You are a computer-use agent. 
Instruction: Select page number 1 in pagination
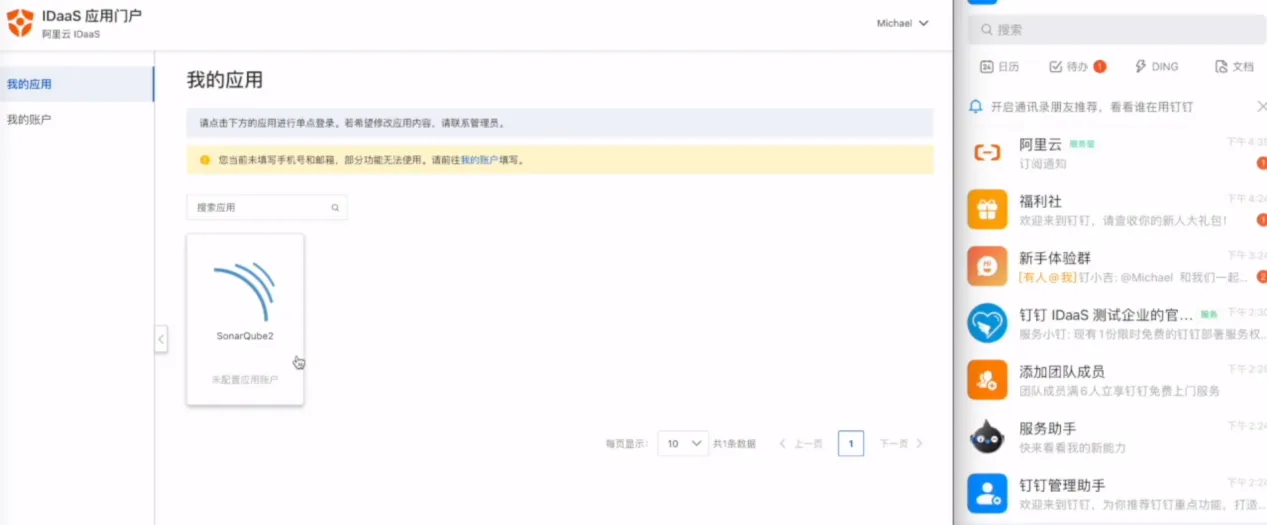(x=851, y=443)
